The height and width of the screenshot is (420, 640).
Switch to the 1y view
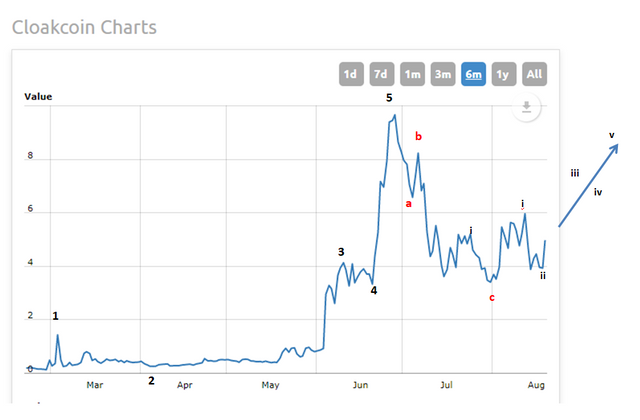[504, 74]
